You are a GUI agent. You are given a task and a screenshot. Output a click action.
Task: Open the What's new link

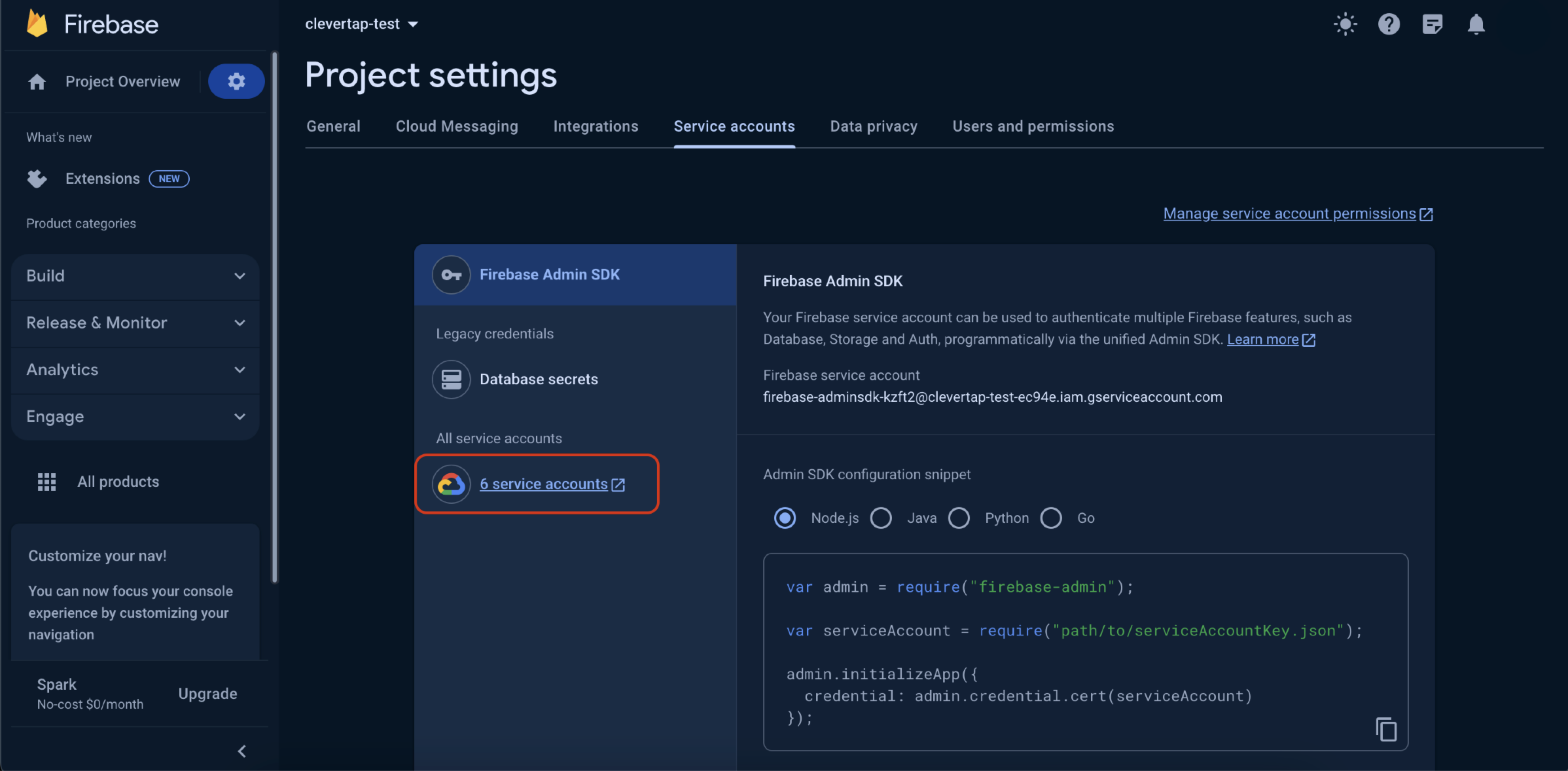tap(59, 137)
